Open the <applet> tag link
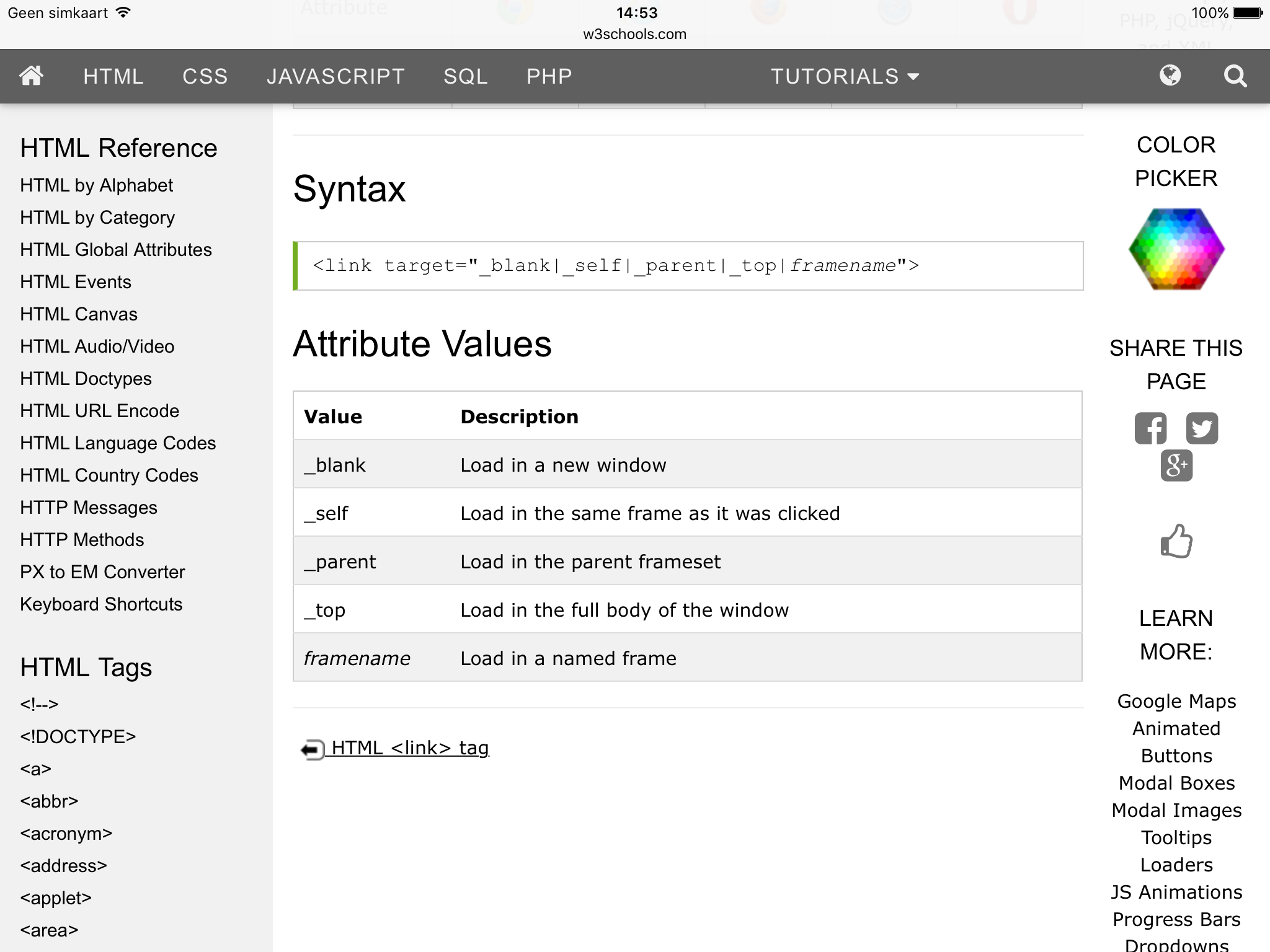1270x952 pixels. [x=56, y=897]
